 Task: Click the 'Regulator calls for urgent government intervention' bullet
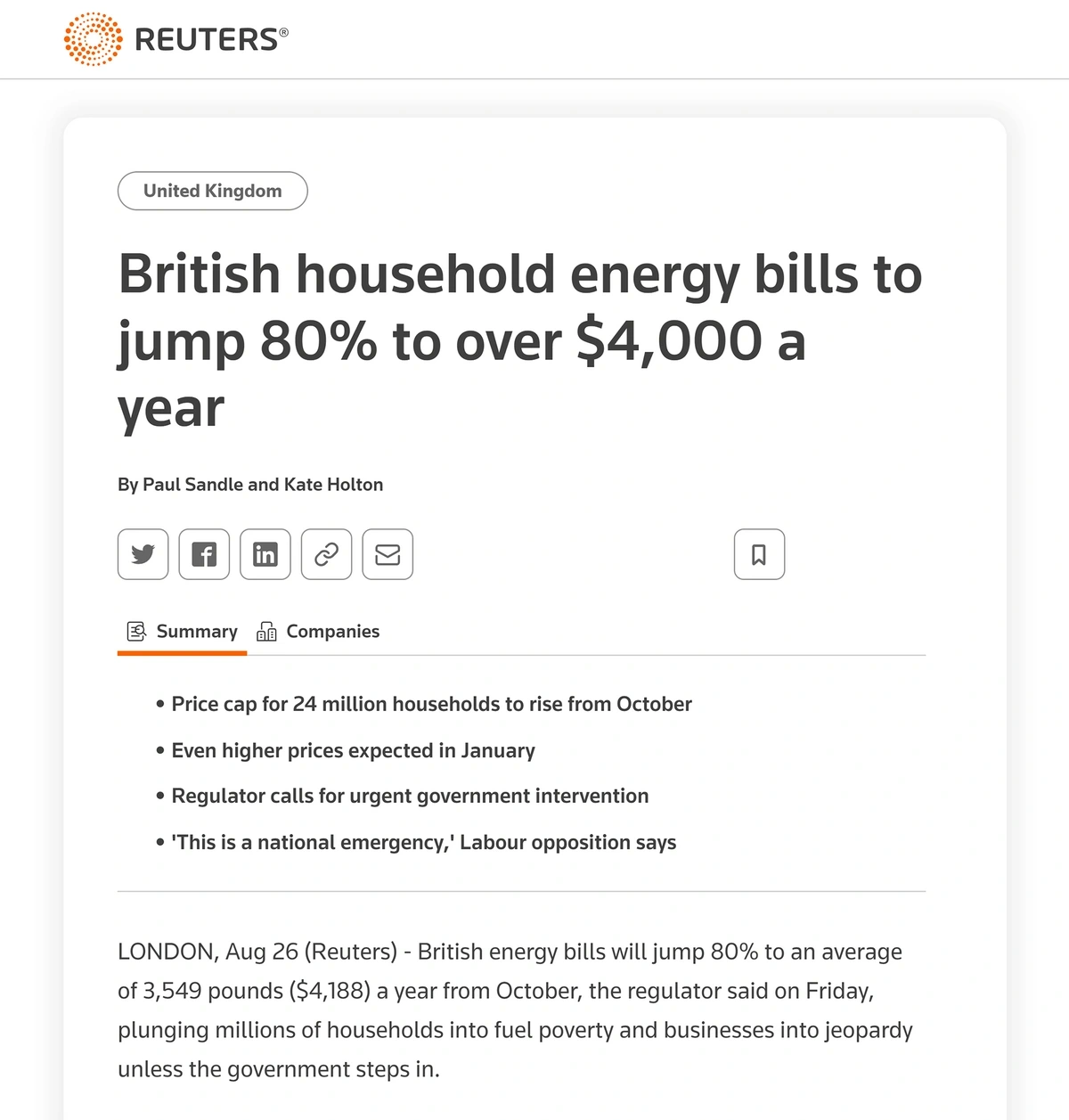coord(410,796)
